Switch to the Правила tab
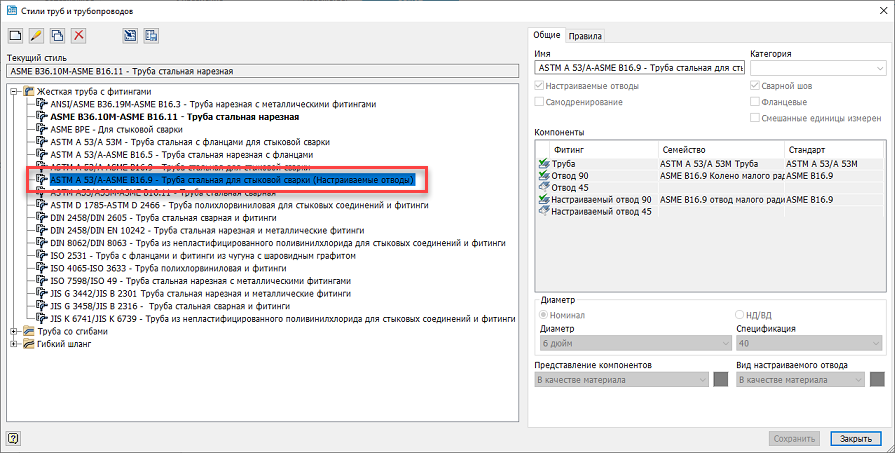This screenshot has width=895, height=453. pos(585,36)
